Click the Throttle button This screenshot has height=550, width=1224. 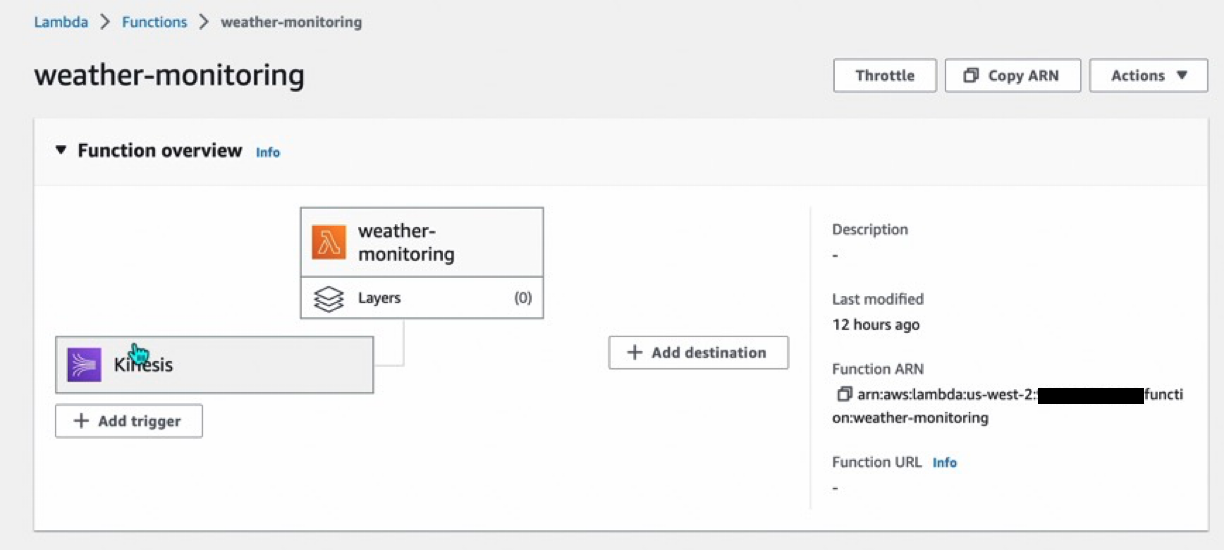[x=885, y=76]
